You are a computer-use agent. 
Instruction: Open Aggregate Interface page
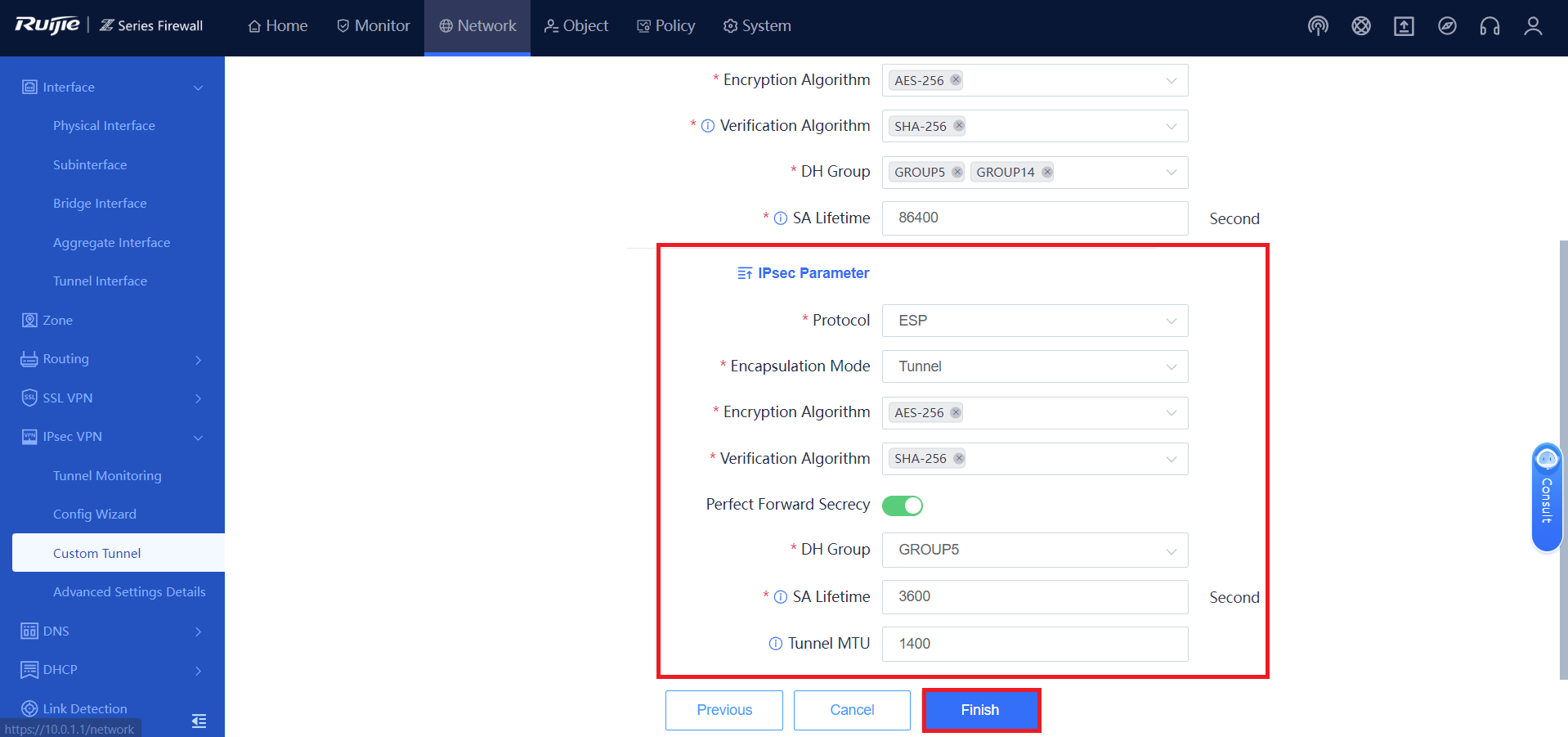click(112, 243)
